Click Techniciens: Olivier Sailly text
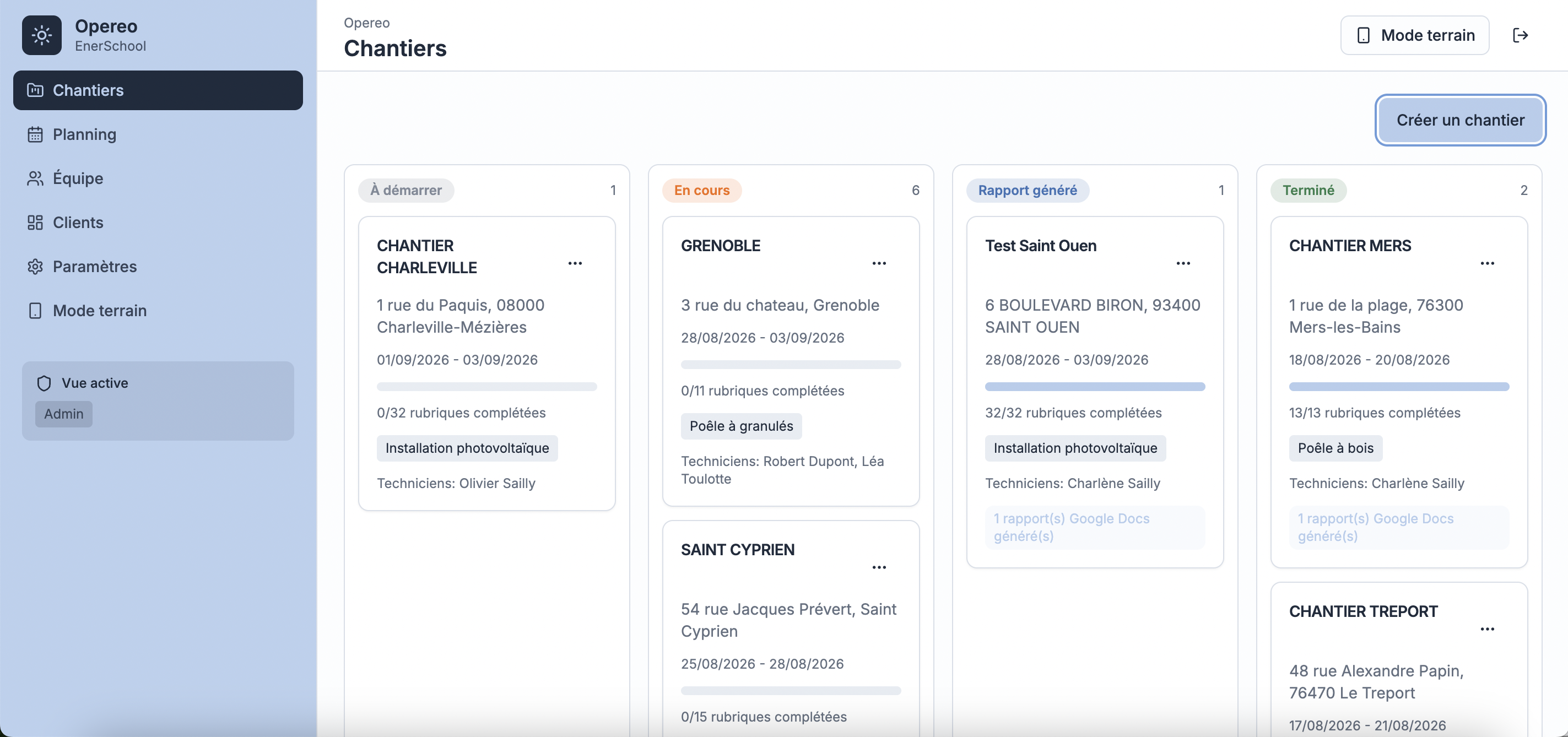 (x=456, y=483)
